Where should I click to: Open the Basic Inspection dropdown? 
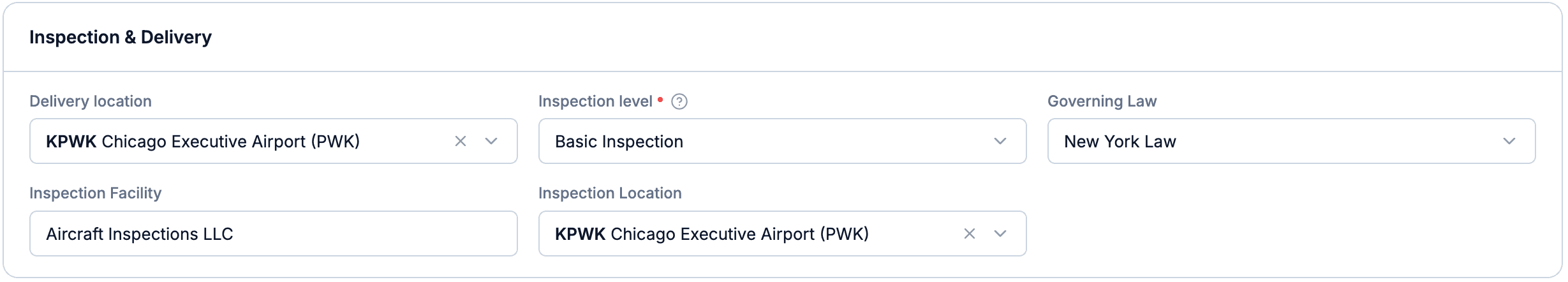tap(782, 141)
